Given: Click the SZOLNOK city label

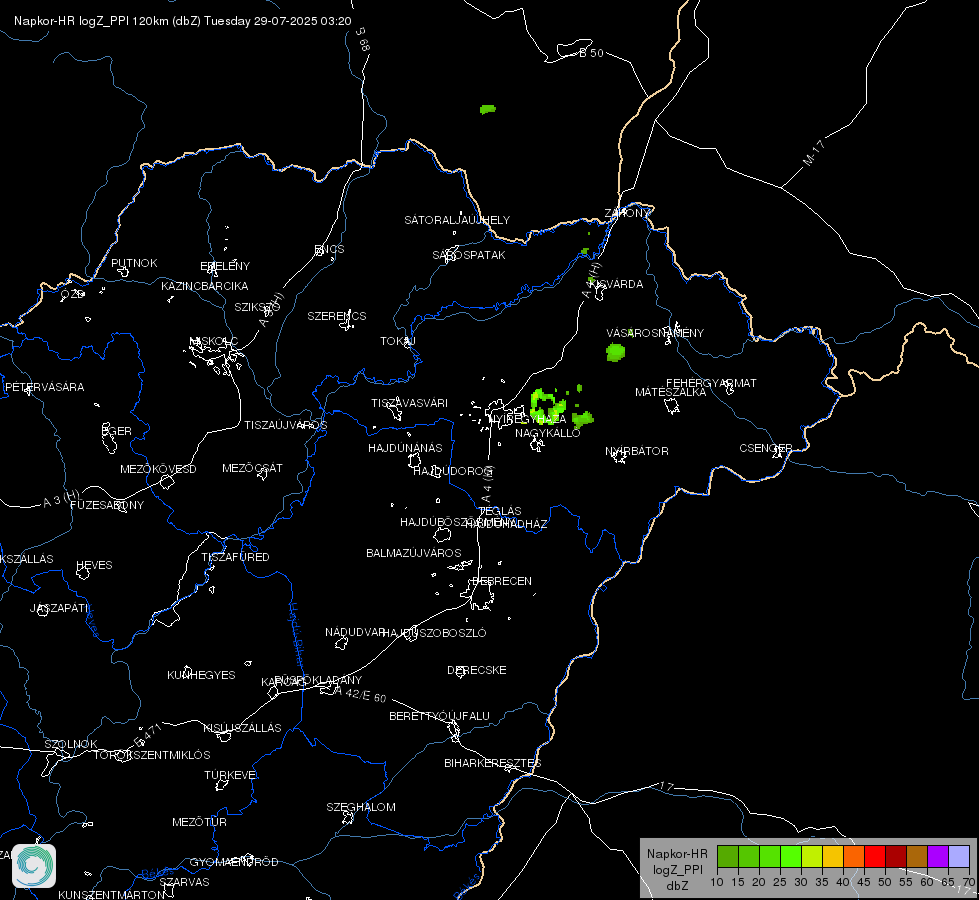Looking at the screenshot, I should 71,744.
